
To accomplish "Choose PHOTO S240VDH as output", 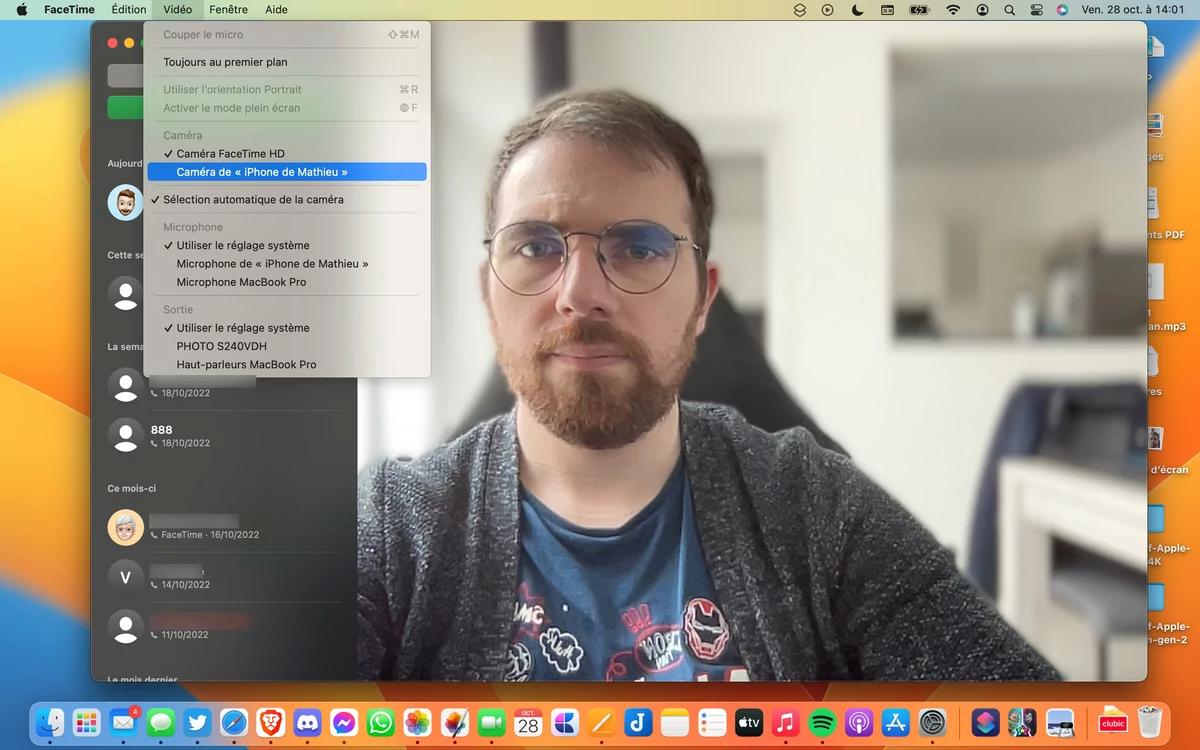I will coord(287,346).
